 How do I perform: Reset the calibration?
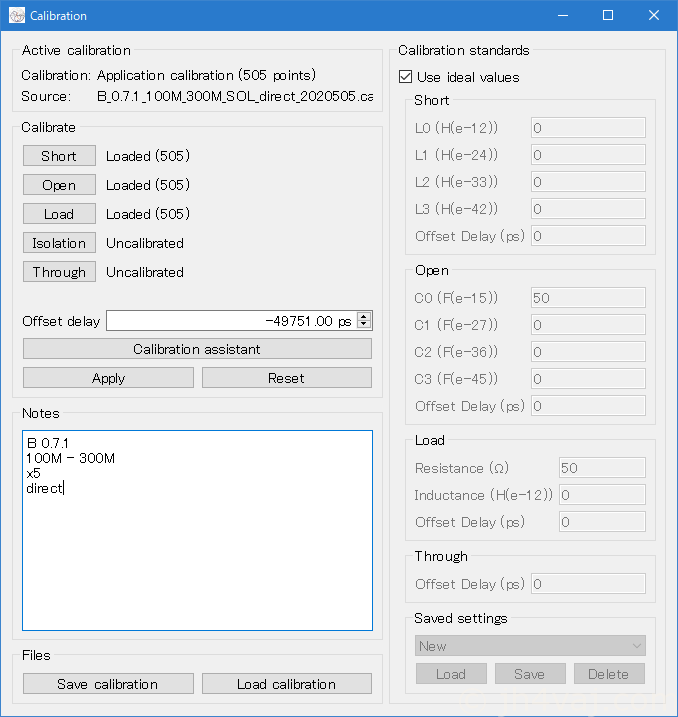click(x=286, y=378)
